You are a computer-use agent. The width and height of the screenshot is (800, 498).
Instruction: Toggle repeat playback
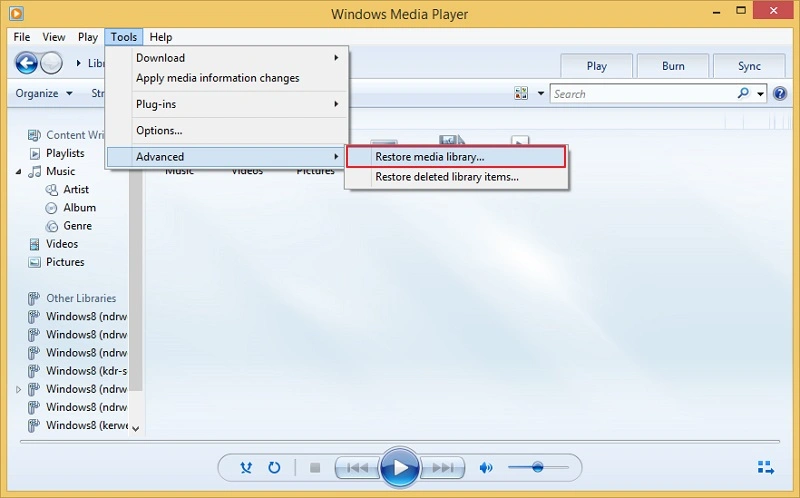[x=274, y=467]
